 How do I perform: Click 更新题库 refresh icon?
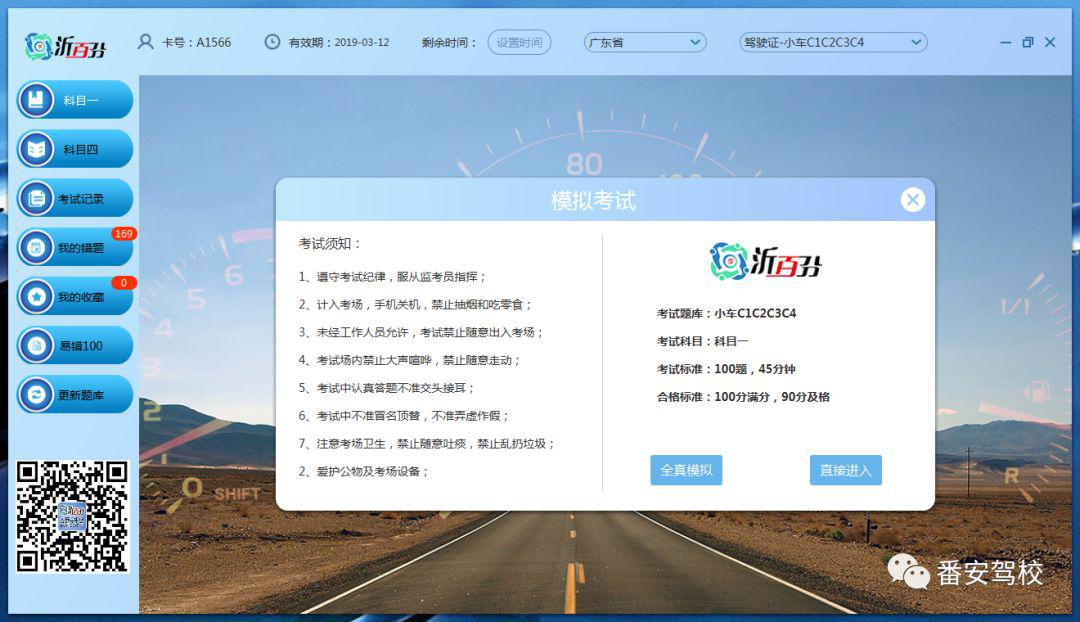click(36, 395)
